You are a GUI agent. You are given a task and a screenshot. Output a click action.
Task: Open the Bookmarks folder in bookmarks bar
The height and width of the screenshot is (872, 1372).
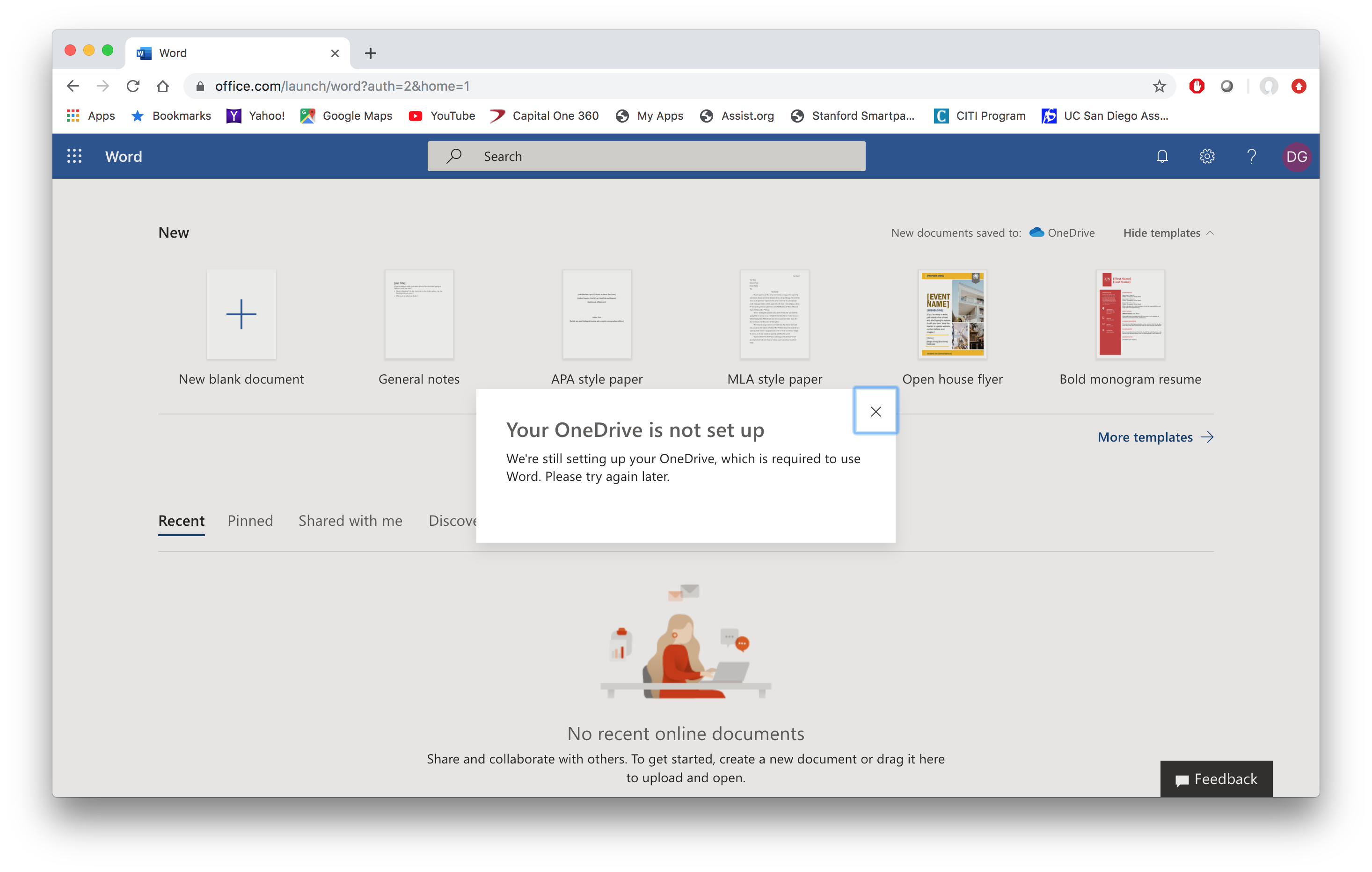pyautogui.click(x=171, y=116)
